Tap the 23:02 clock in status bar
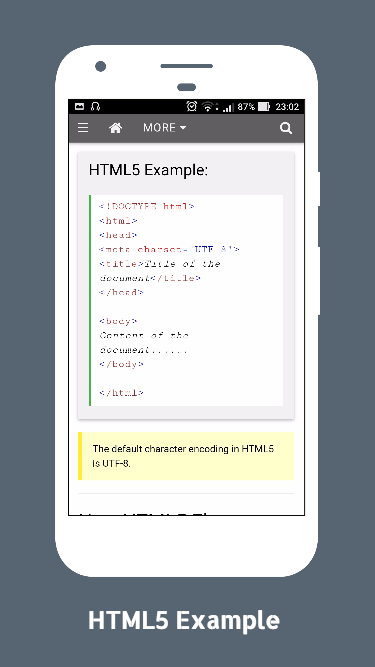 coord(287,107)
